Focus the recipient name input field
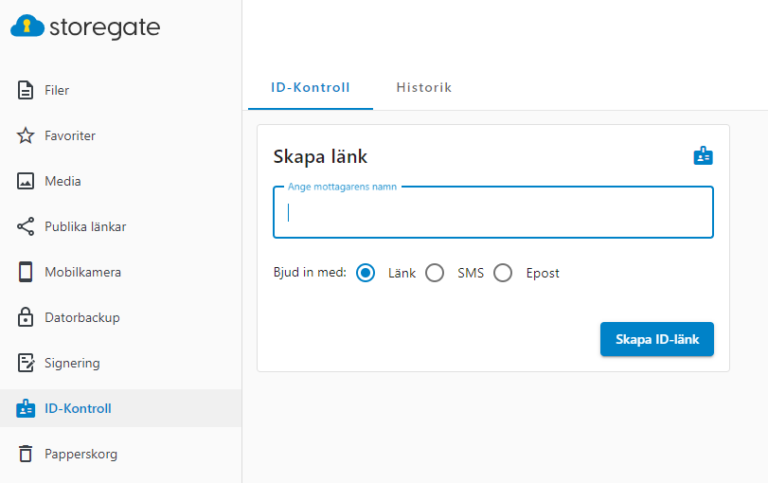The image size is (768, 483). (493, 212)
